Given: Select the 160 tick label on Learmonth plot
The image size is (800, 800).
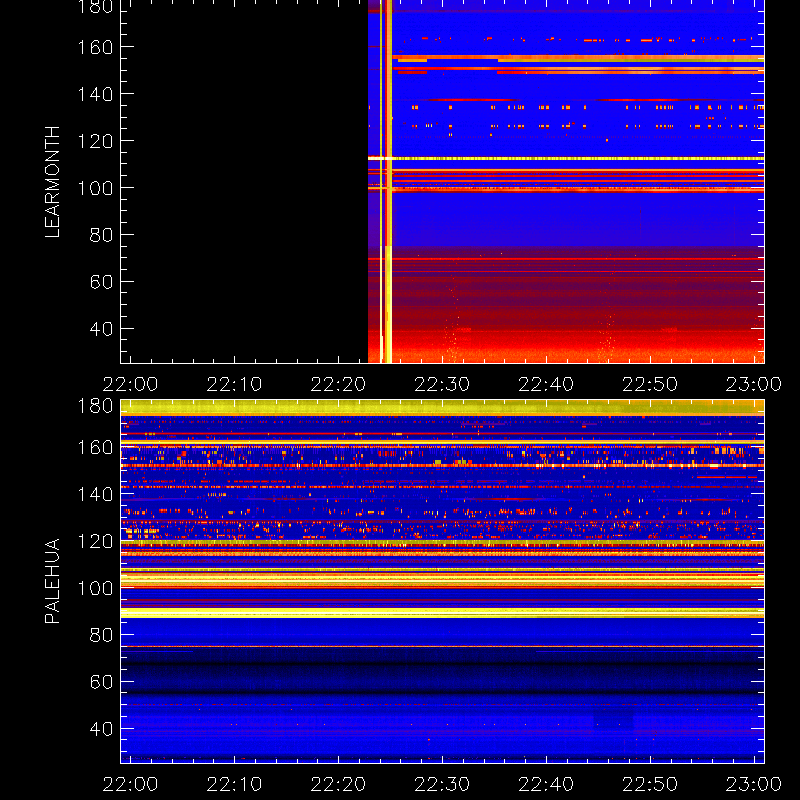Looking at the screenshot, I should coord(95,47).
